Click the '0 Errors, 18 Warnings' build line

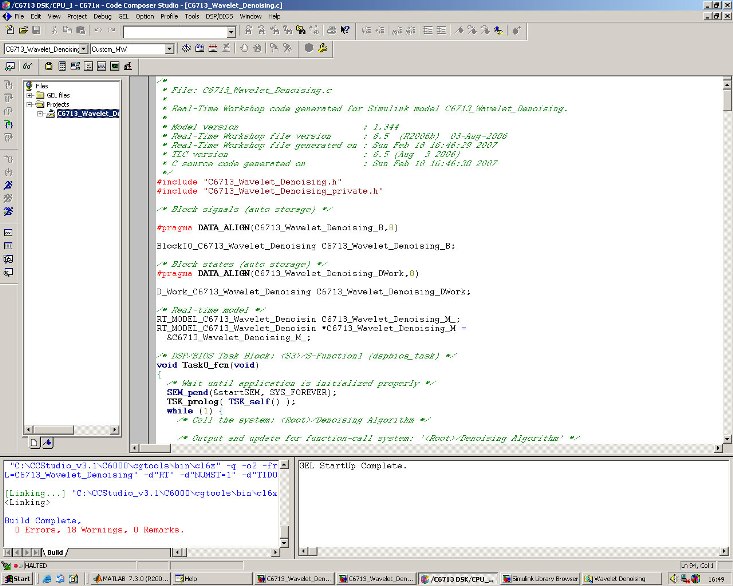click(99, 530)
